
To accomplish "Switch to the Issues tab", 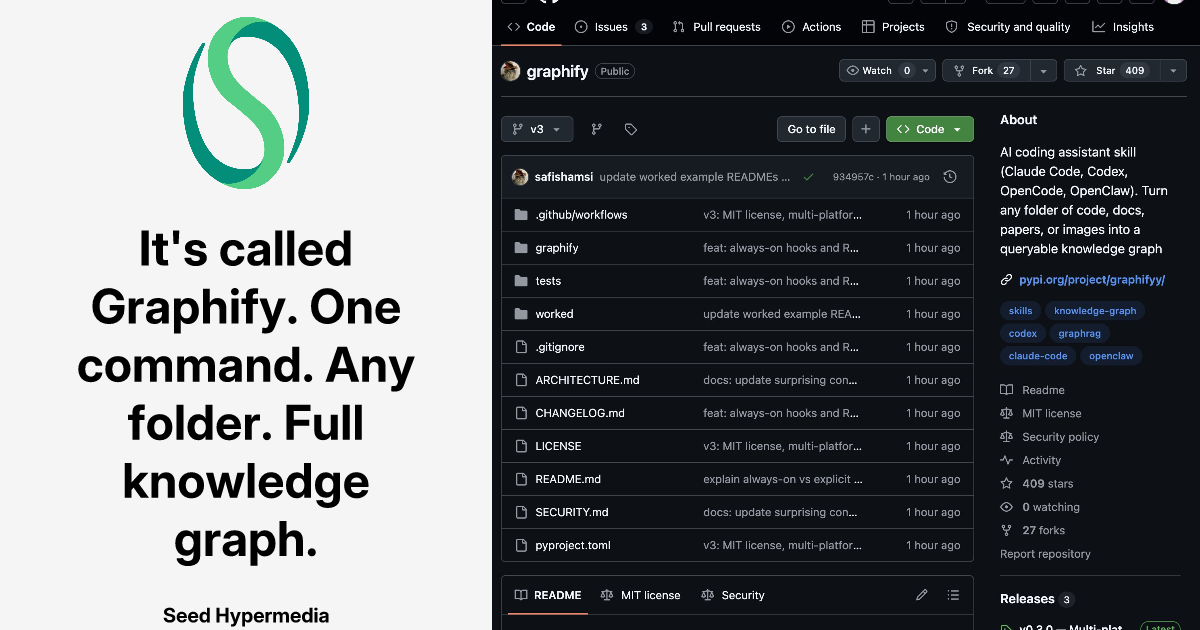I will click(x=612, y=27).
